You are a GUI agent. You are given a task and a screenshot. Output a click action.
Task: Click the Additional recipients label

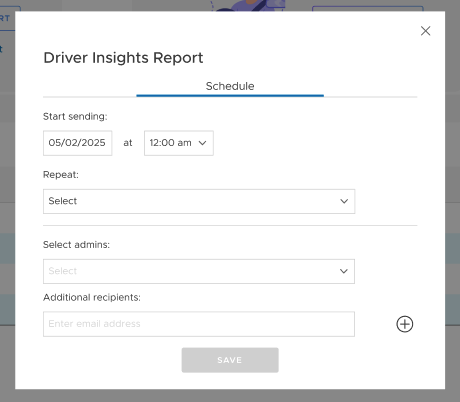click(92, 297)
